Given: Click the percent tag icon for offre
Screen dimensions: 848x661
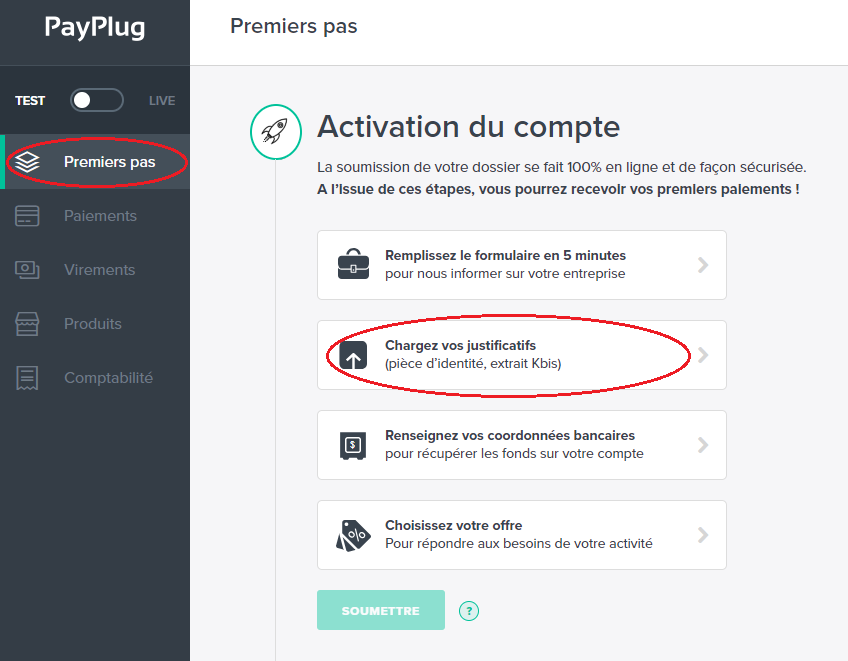Looking at the screenshot, I should (353, 536).
